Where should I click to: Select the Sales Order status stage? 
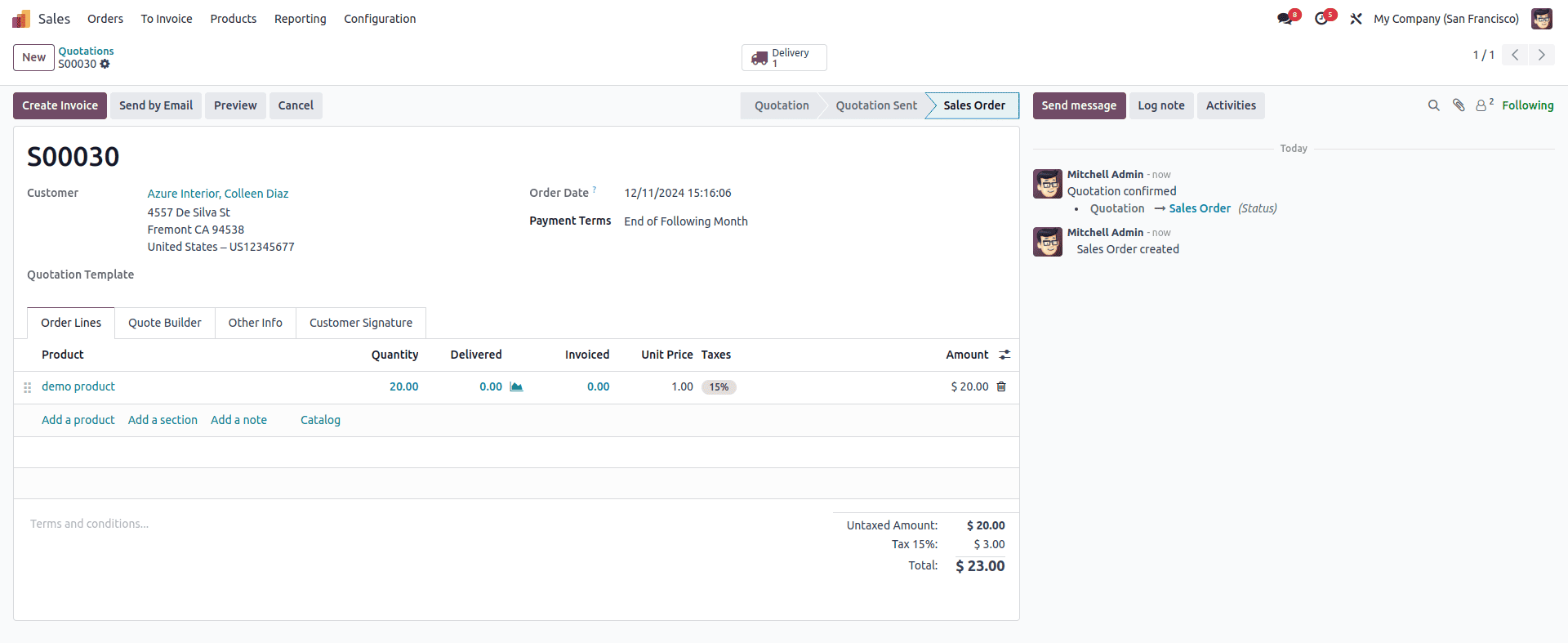tap(973, 105)
